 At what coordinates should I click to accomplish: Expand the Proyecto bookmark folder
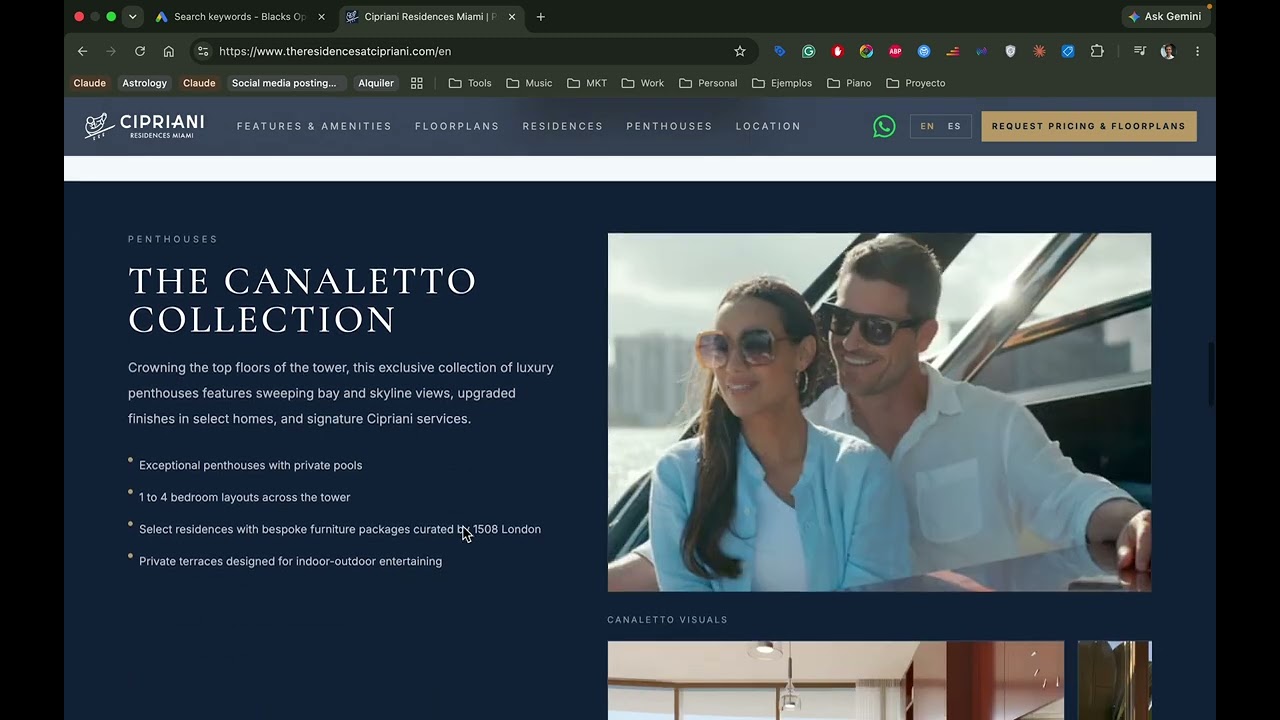coord(915,83)
